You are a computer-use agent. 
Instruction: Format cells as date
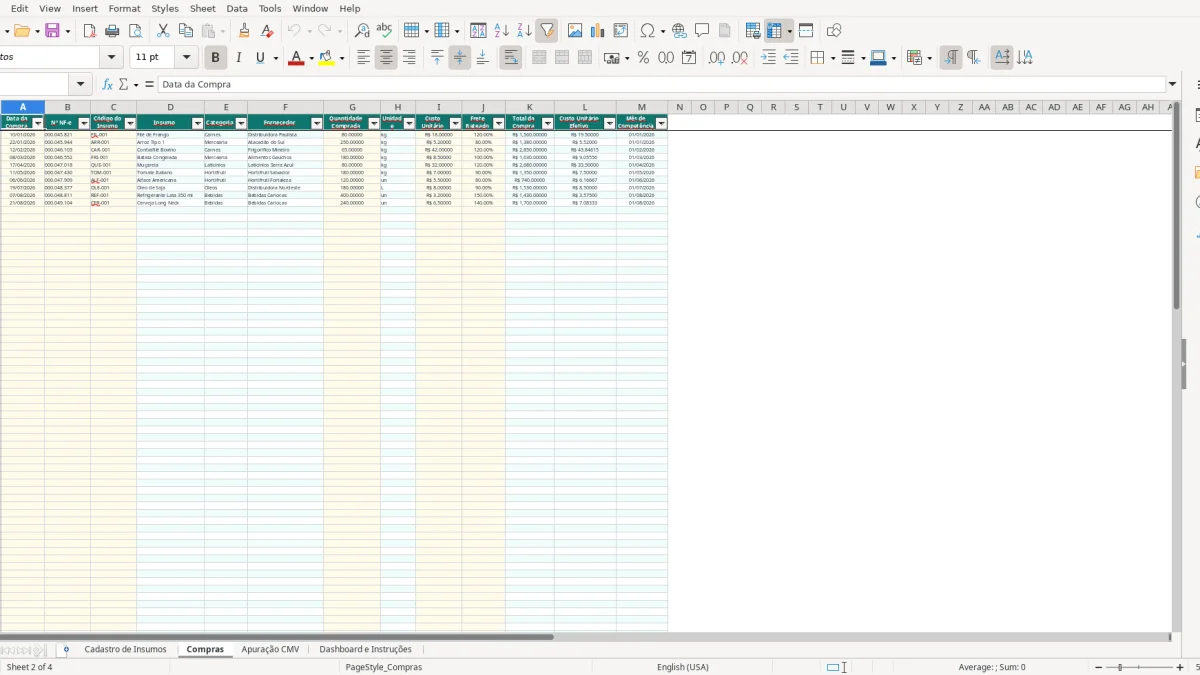(689, 58)
